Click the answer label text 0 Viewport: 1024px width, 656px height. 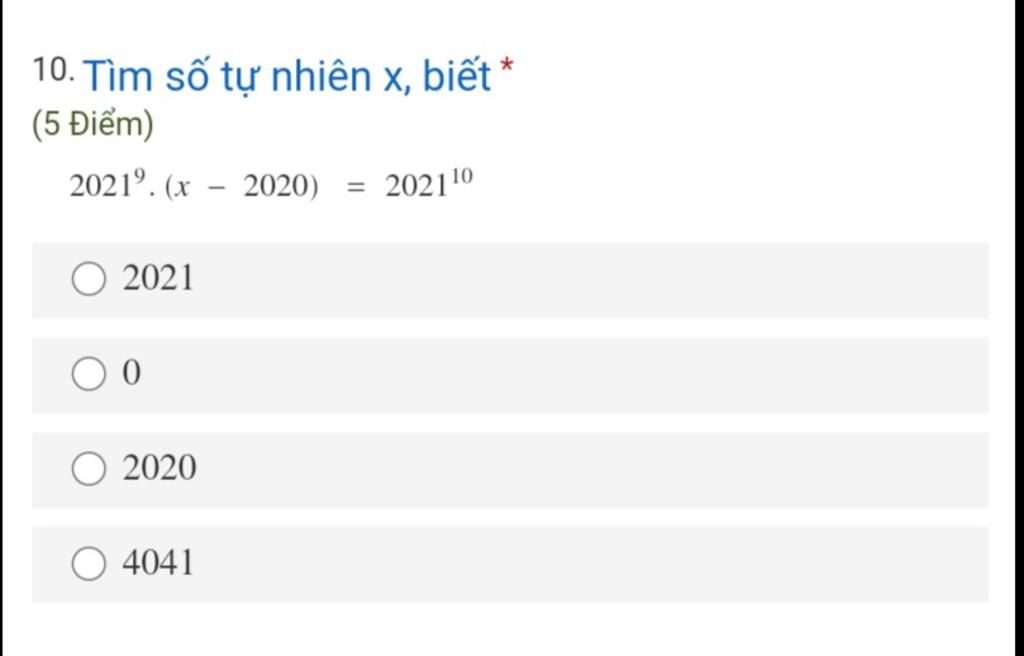(x=131, y=373)
